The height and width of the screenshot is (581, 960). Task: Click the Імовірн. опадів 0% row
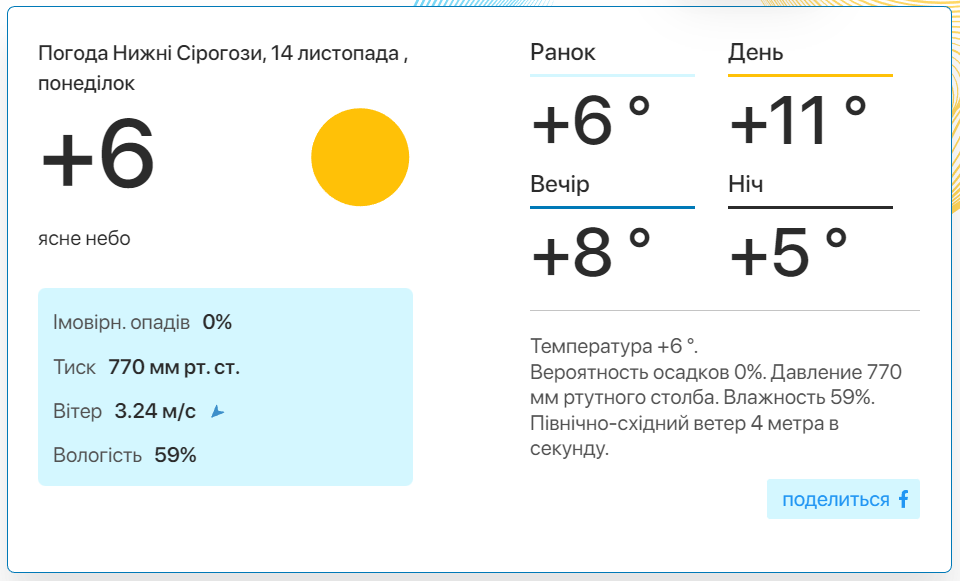pyautogui.click(x=142, y=322)
